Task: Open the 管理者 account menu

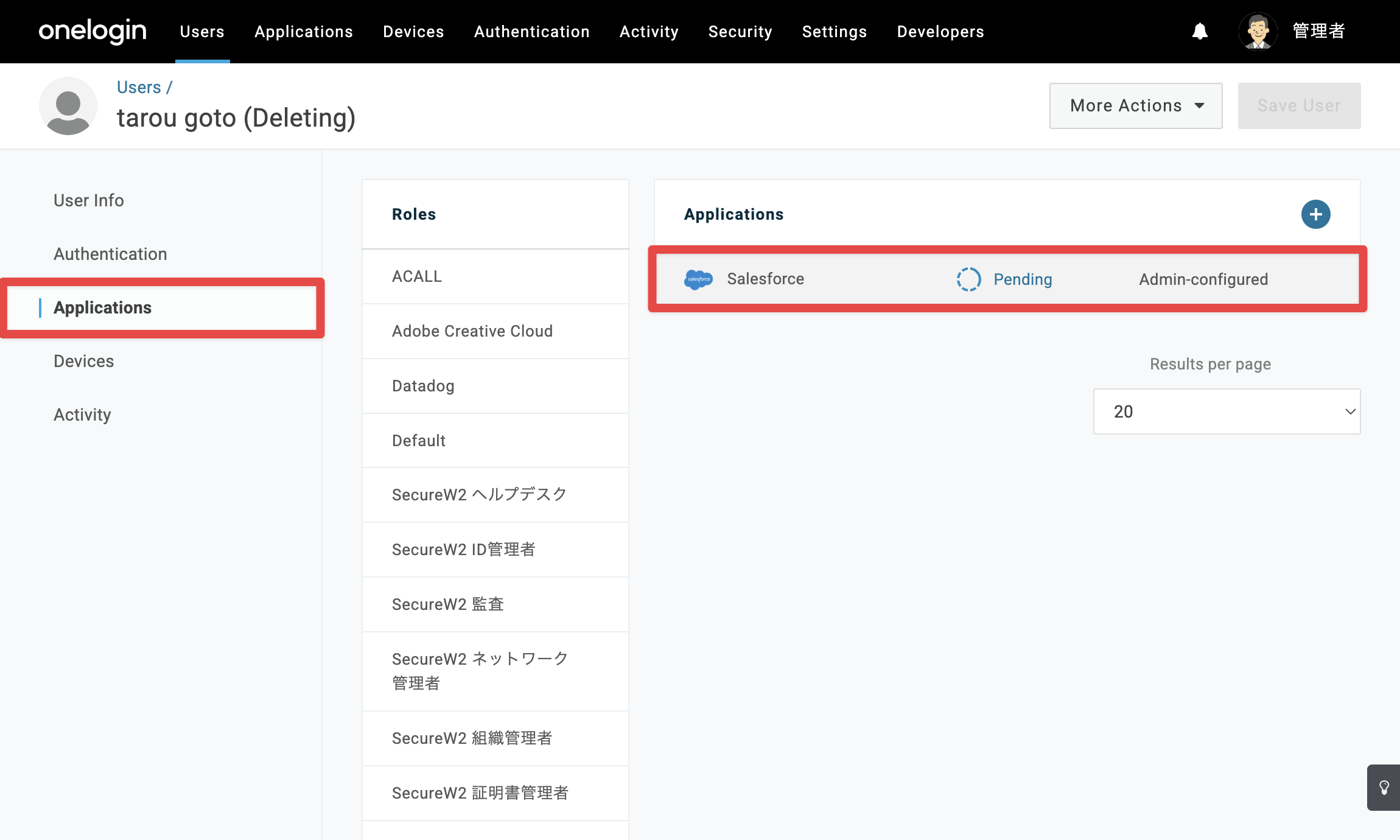Action: tap(1318, 31)
